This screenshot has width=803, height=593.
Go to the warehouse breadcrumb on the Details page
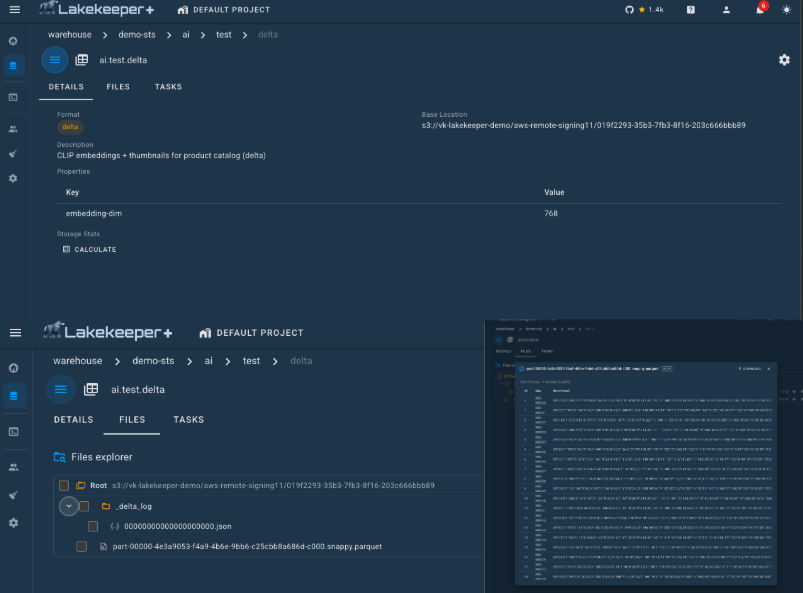70,35
